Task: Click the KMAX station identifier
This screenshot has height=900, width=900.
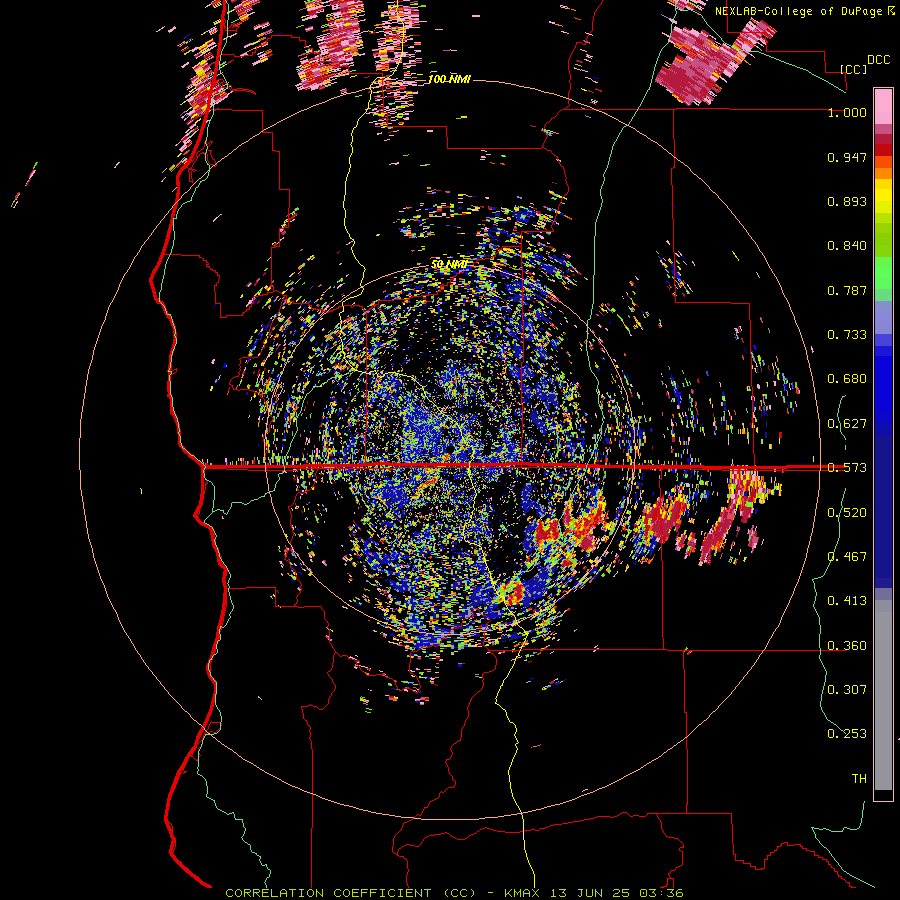Action: click(x=523, y=893)
